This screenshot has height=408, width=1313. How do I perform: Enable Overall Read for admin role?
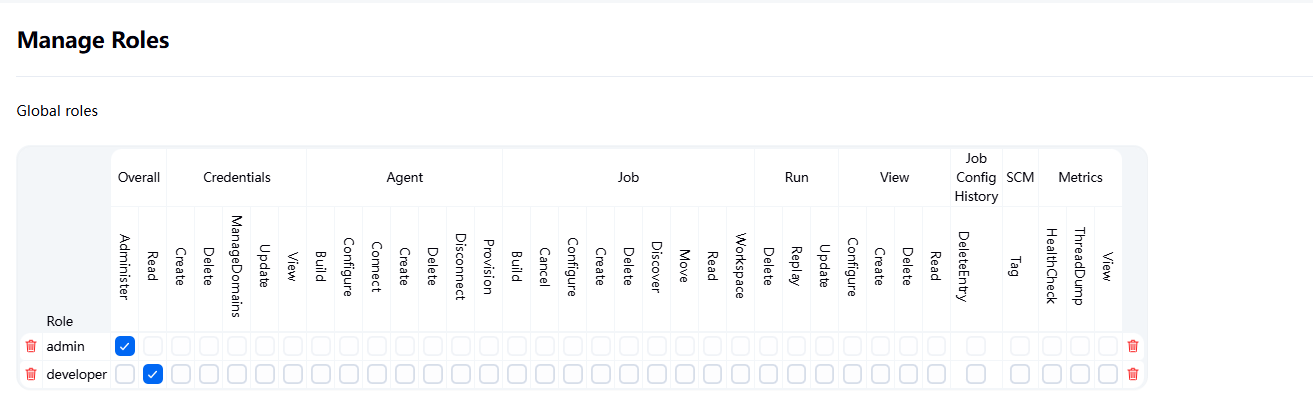coord(153,346)
